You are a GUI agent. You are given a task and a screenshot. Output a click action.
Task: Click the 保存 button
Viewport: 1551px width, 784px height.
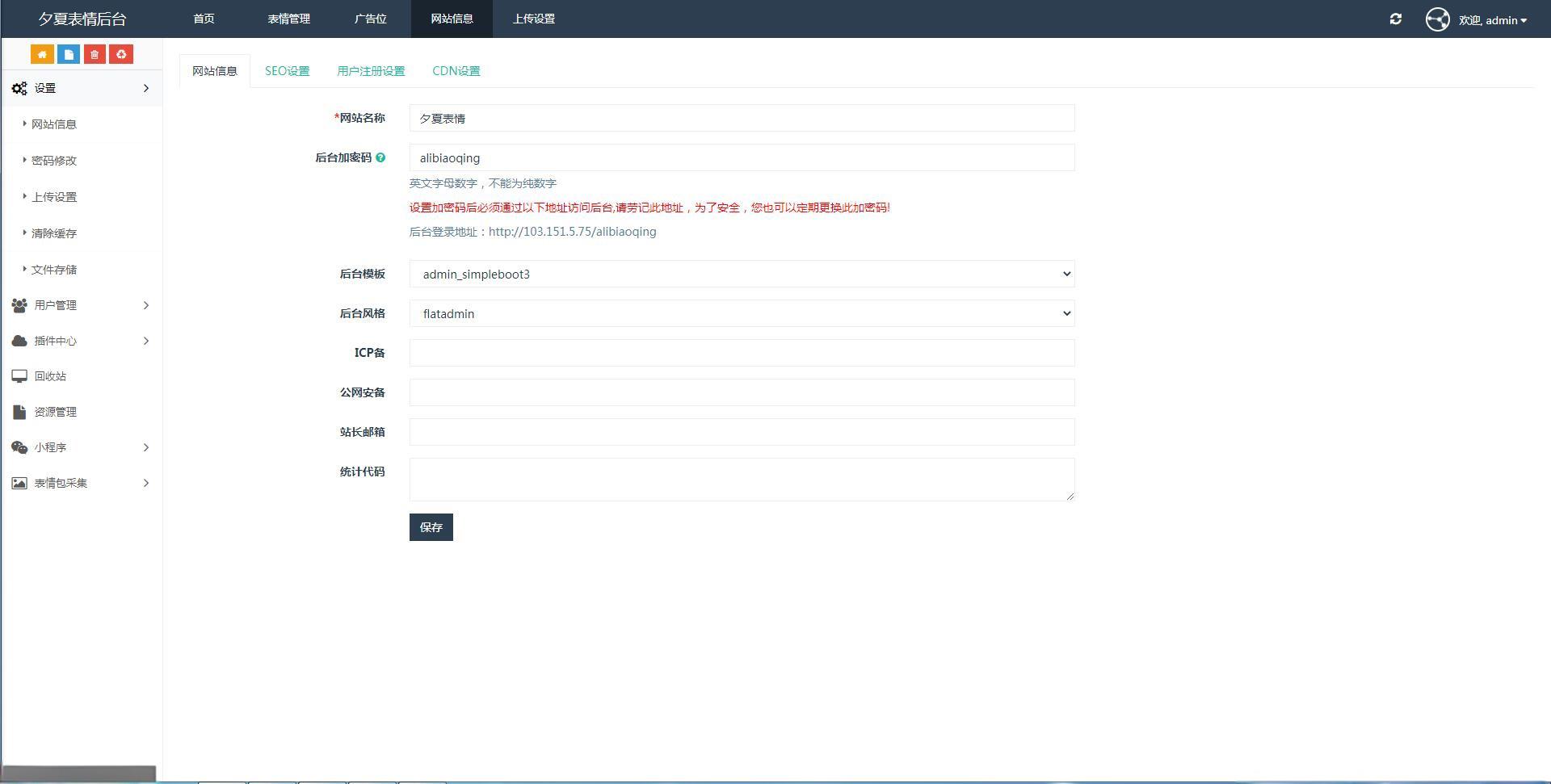pyautogui.click(x=431, y=527)
